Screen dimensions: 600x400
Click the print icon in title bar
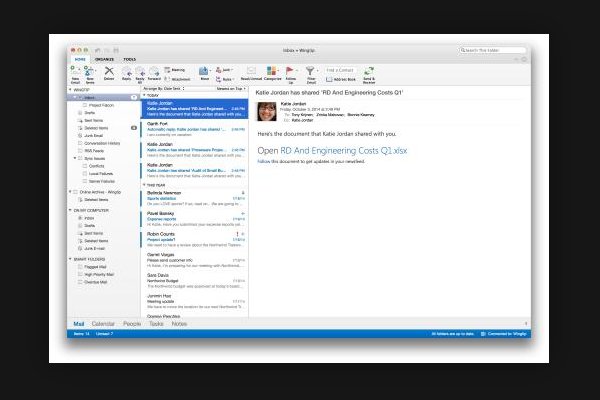(x=116, y=50)
